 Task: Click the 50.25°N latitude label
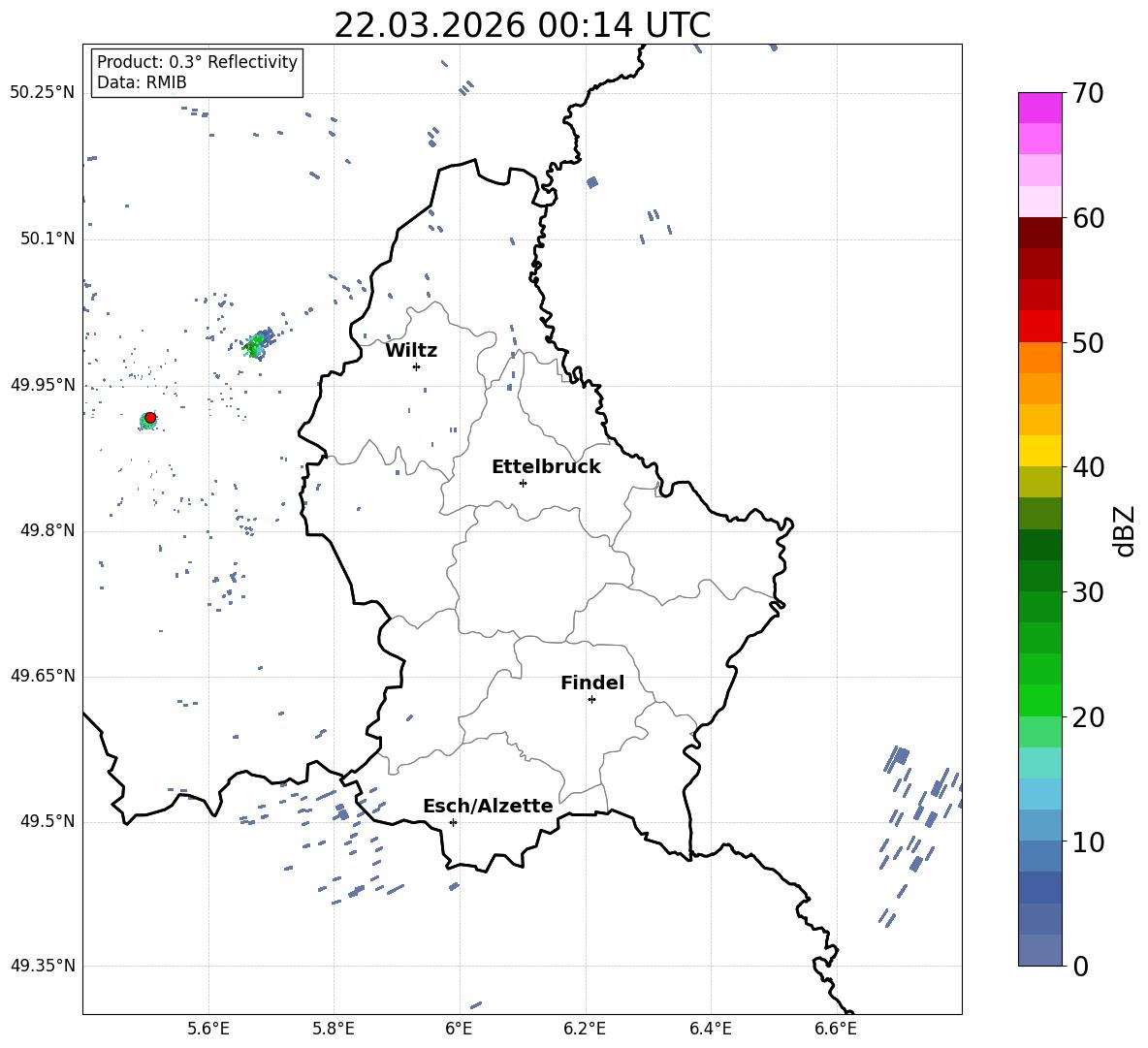pos(43,93)
